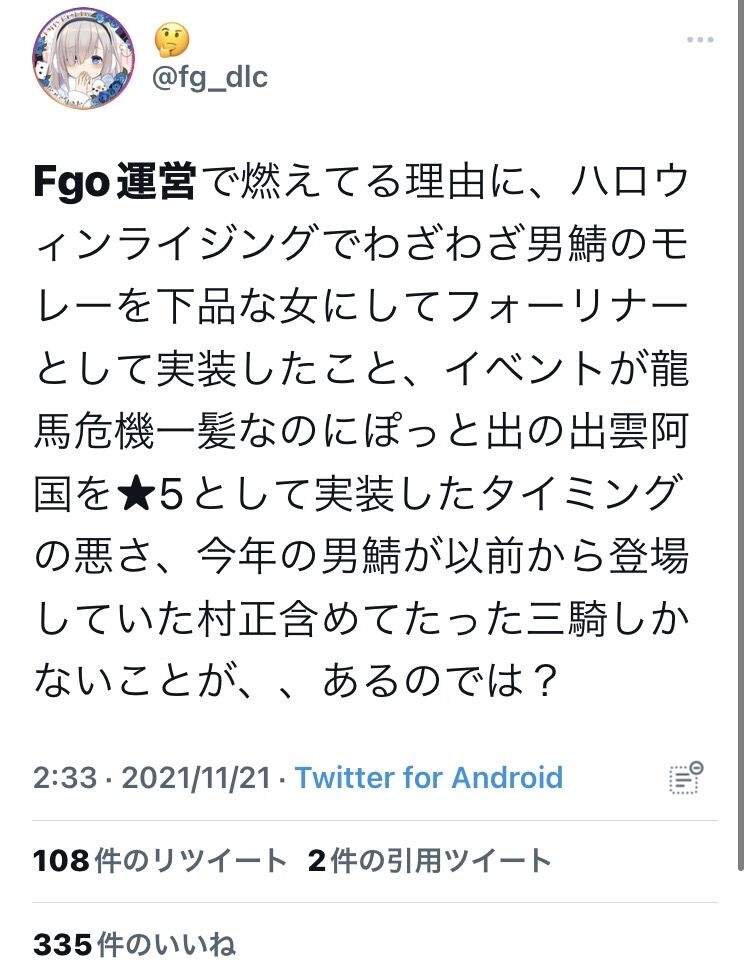View the 108件のリツイート list

pyautogui.click(x=160, y=861)
